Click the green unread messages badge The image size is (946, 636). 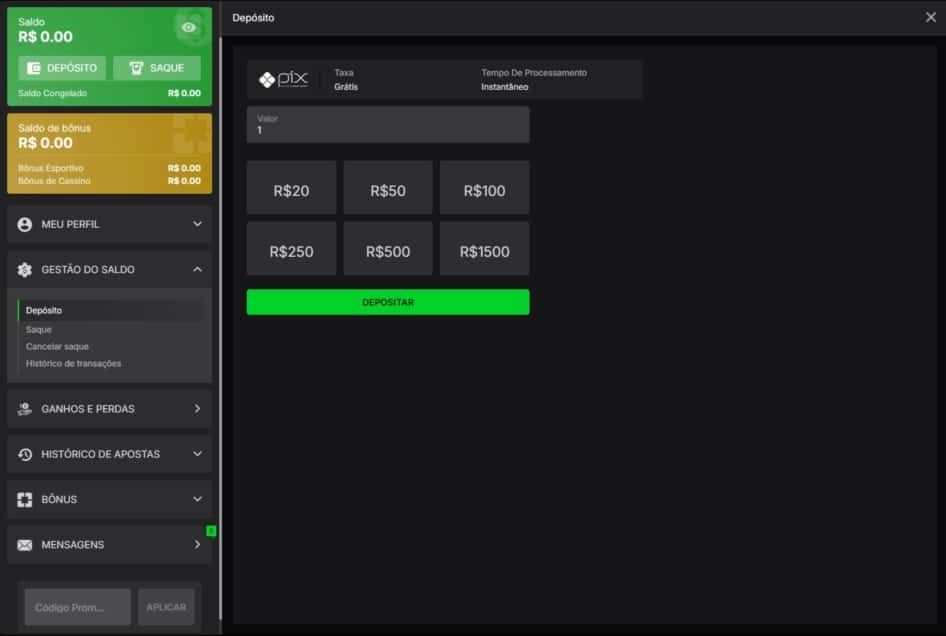coord(211,531)
